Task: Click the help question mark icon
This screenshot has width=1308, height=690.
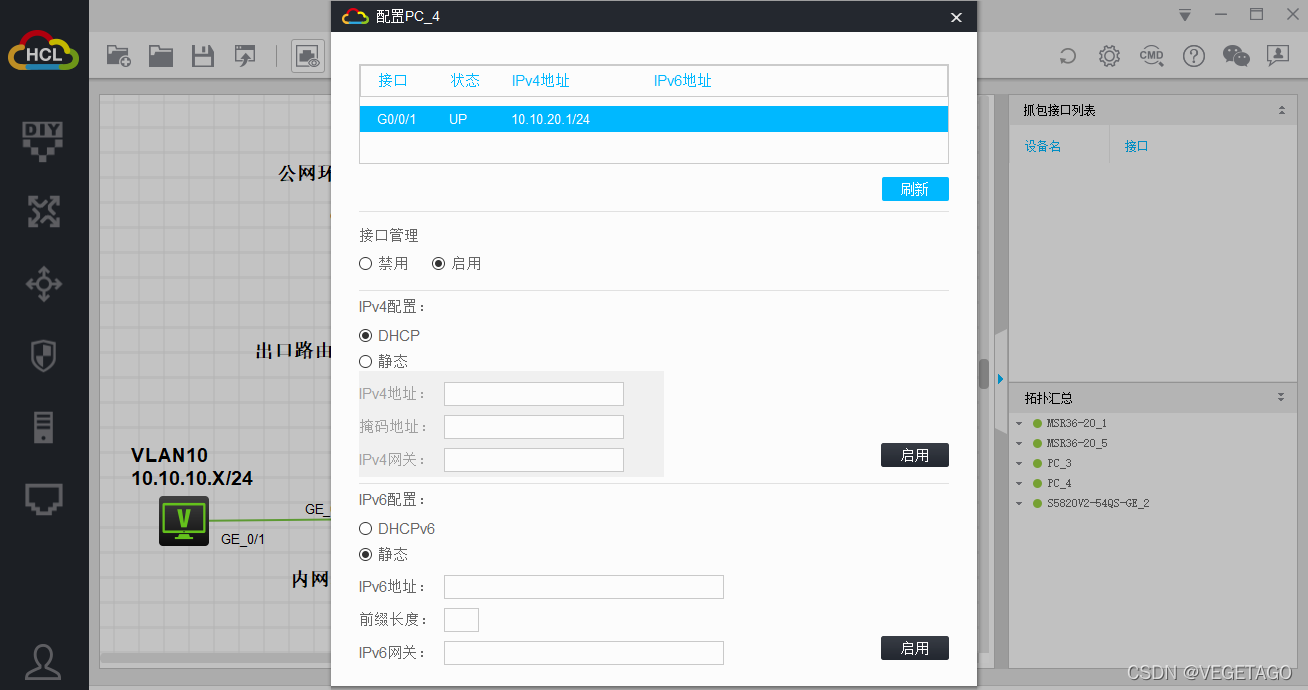Action: [x=1193, y=56]
